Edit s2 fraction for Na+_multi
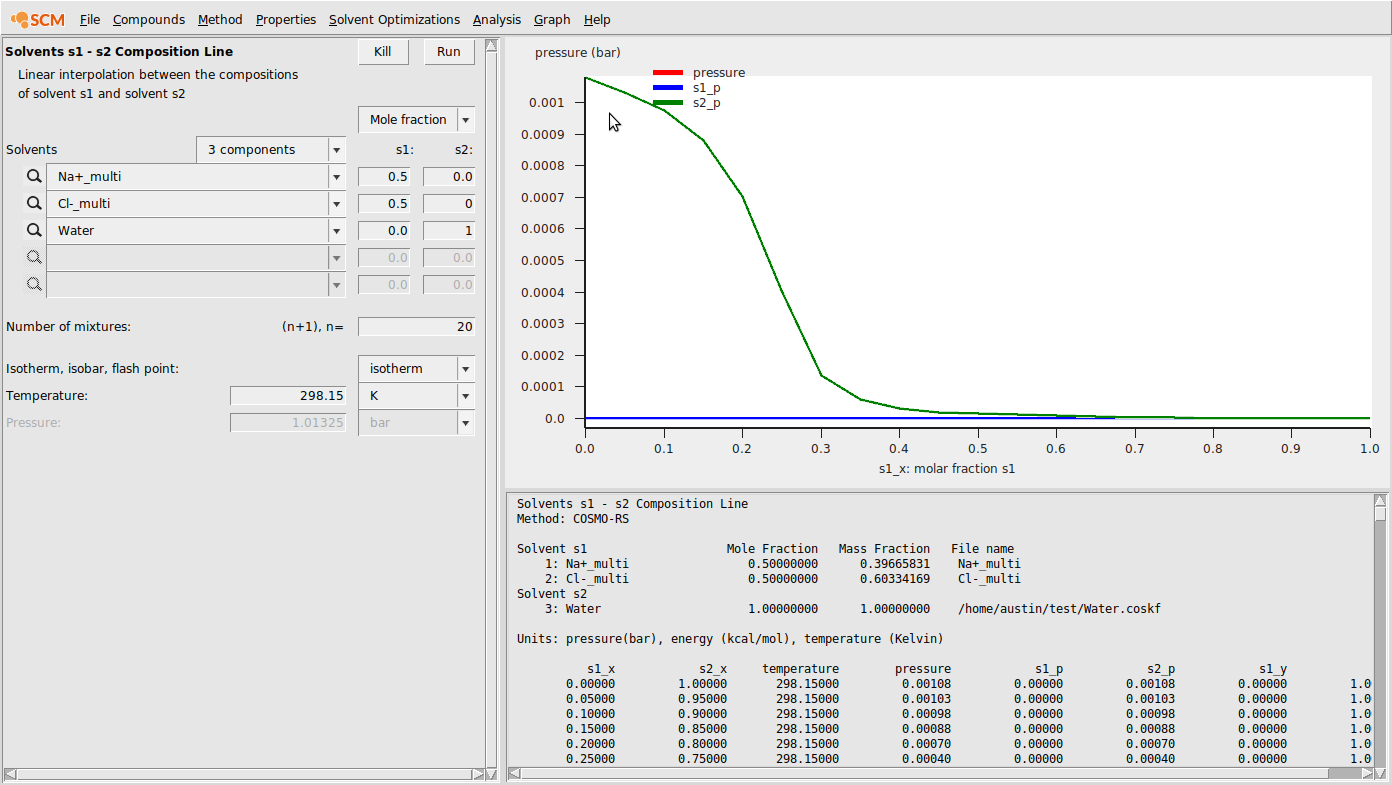 (449, 177)
